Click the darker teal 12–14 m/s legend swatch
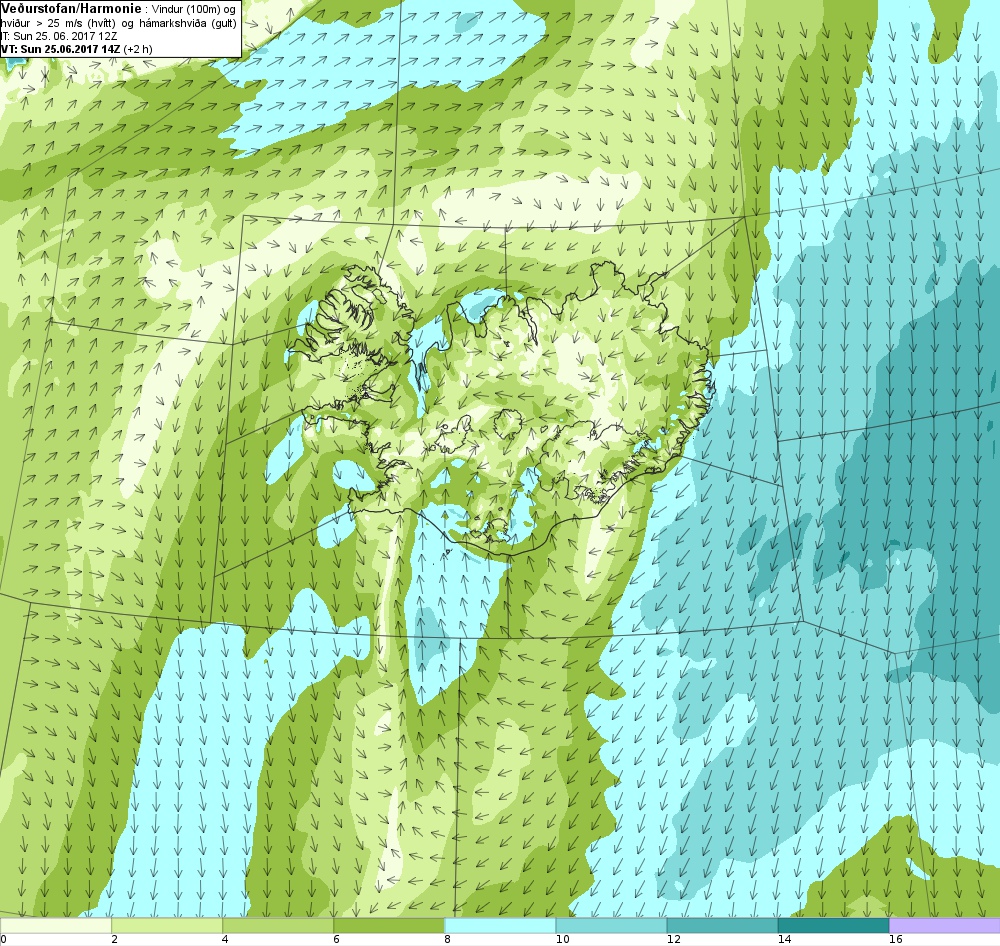 (x=722, y=925)
